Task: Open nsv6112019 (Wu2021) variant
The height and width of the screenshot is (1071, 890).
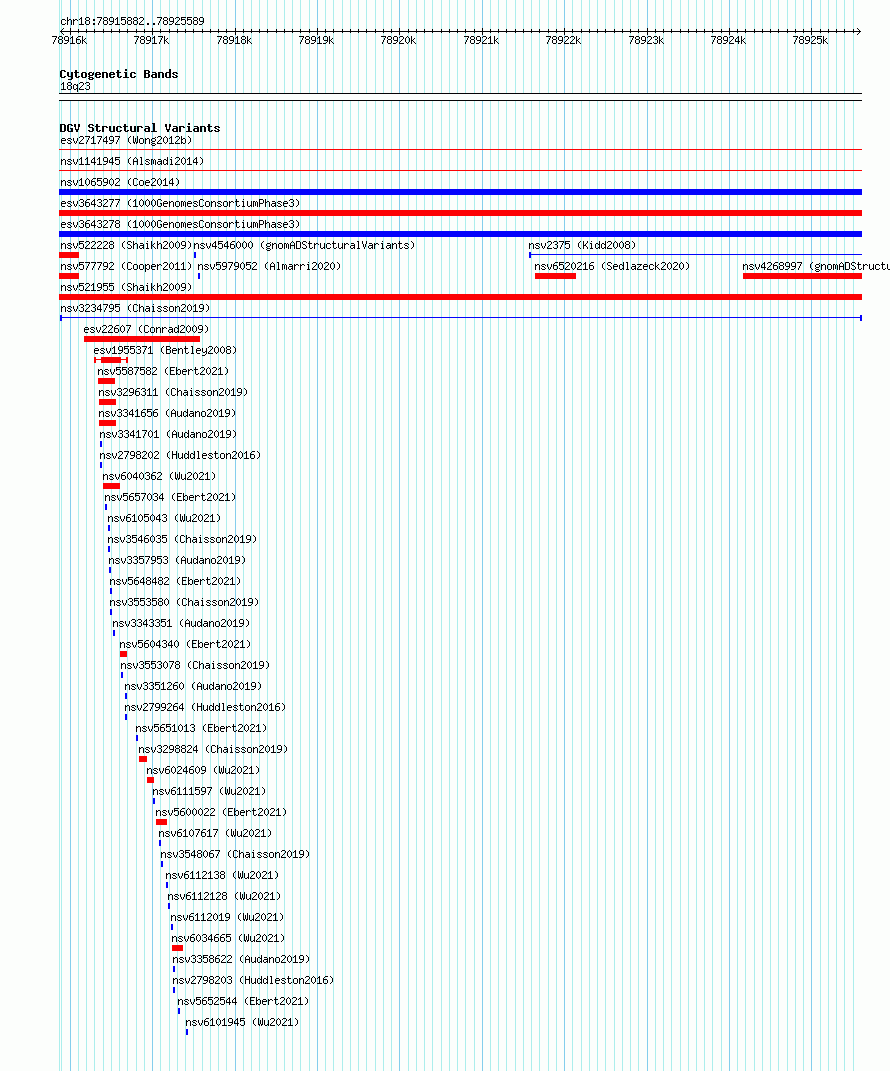Action: (227, 918)
